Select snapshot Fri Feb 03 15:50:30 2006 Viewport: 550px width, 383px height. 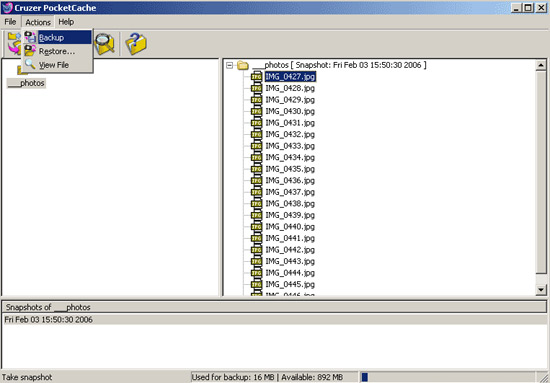click(x=274, y=320)
